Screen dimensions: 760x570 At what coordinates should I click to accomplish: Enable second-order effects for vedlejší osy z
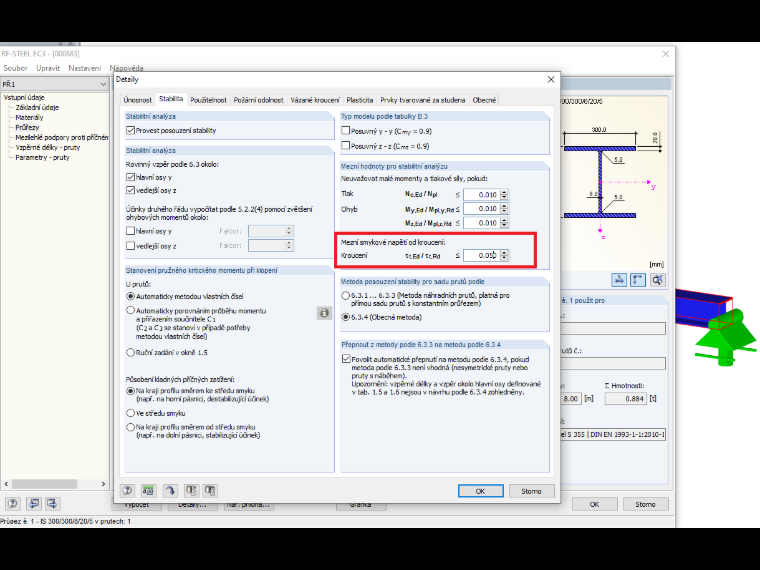[x=130, y=246]
